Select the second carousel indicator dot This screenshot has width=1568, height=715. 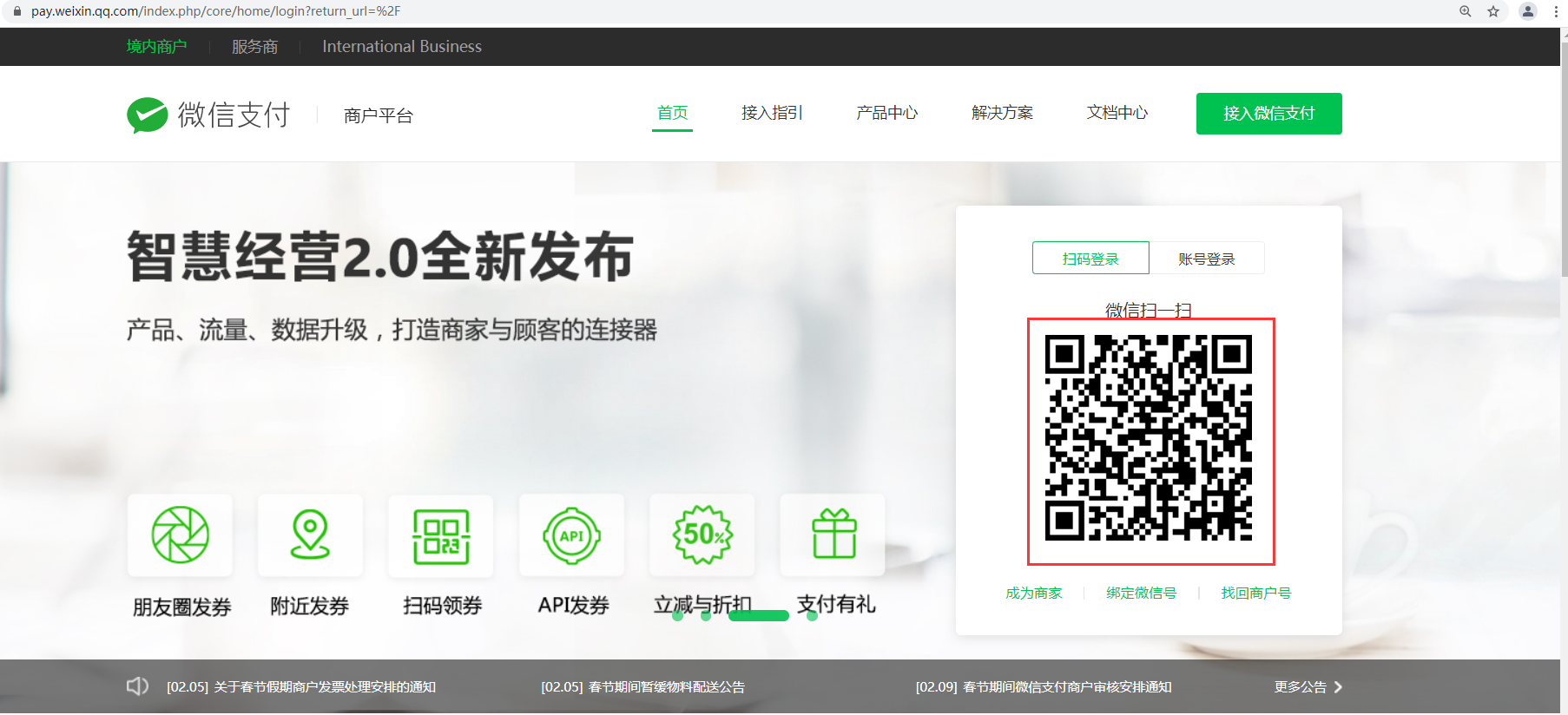(x=706, y=615)
